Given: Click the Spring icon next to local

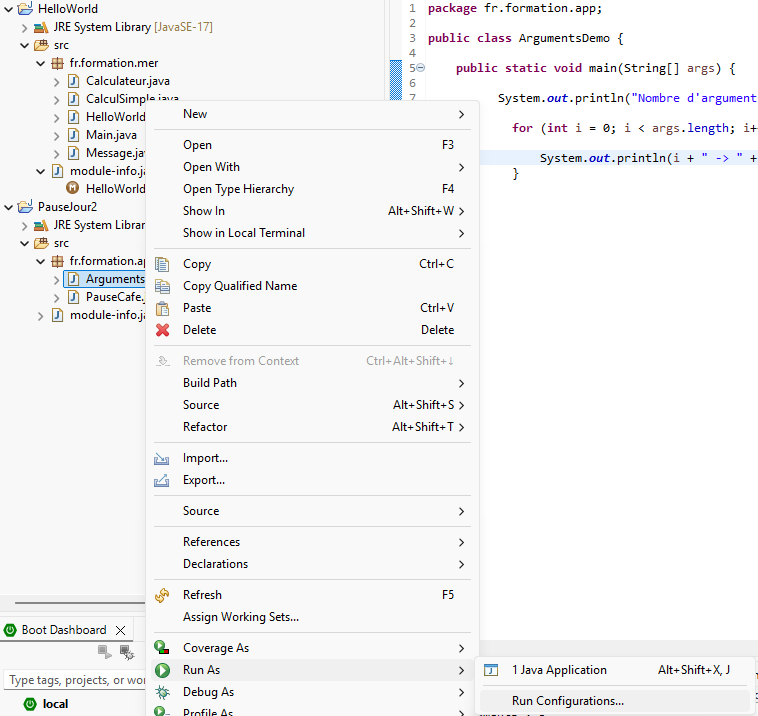Looking at the screenshot, I should point(30,704).
